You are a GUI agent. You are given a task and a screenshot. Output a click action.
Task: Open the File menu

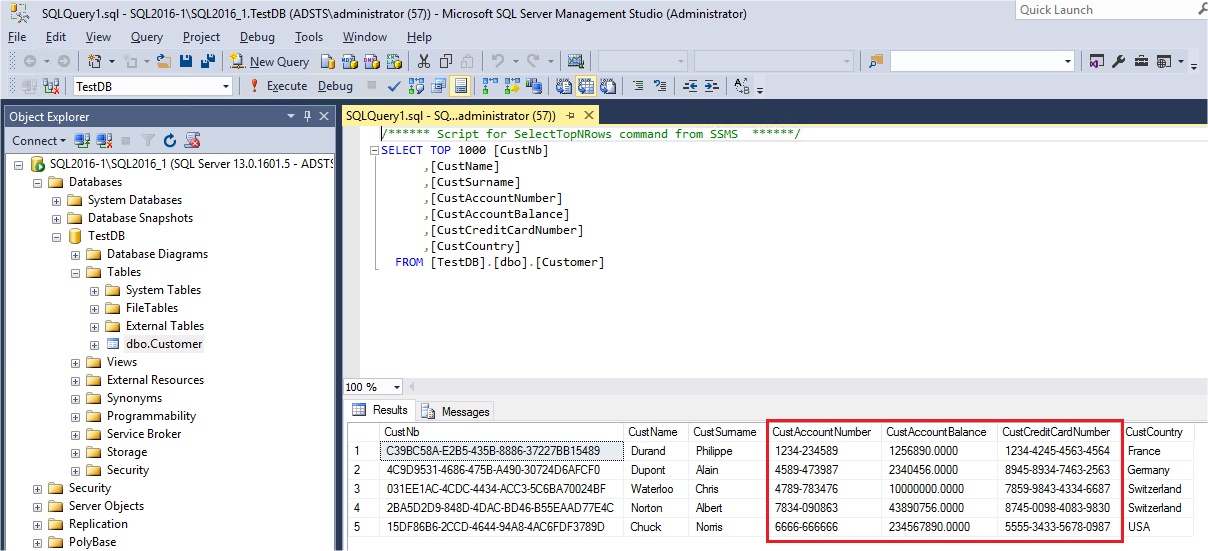[17, 37]
